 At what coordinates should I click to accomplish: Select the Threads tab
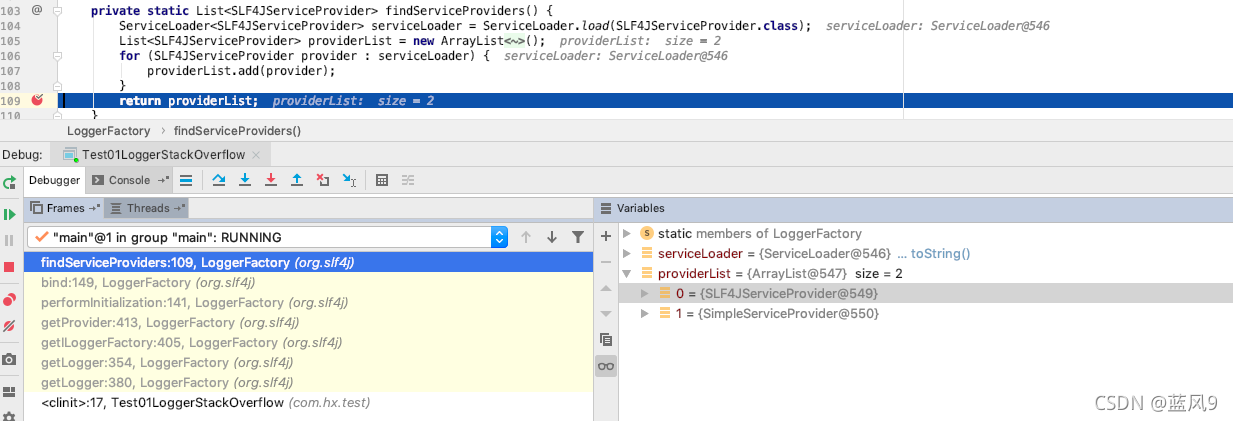point(147,208)
